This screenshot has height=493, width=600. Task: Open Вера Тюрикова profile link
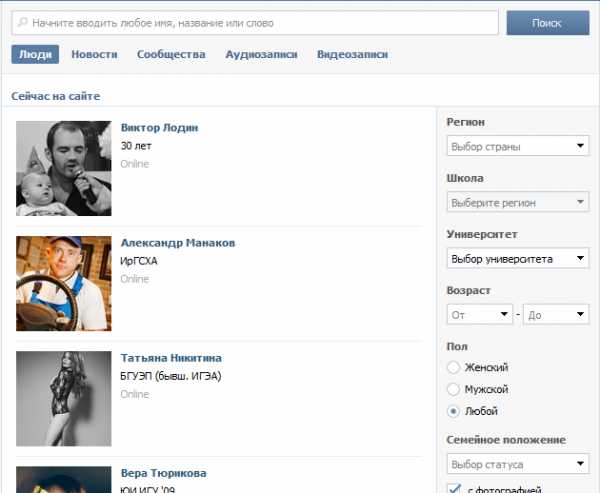point(163,473)
